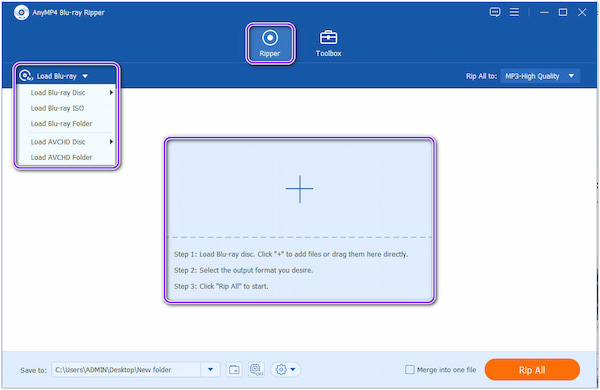The image size is (600, 390).
Task: Toggle hardware acceleration icon near Save to
Action: (256, 370)
